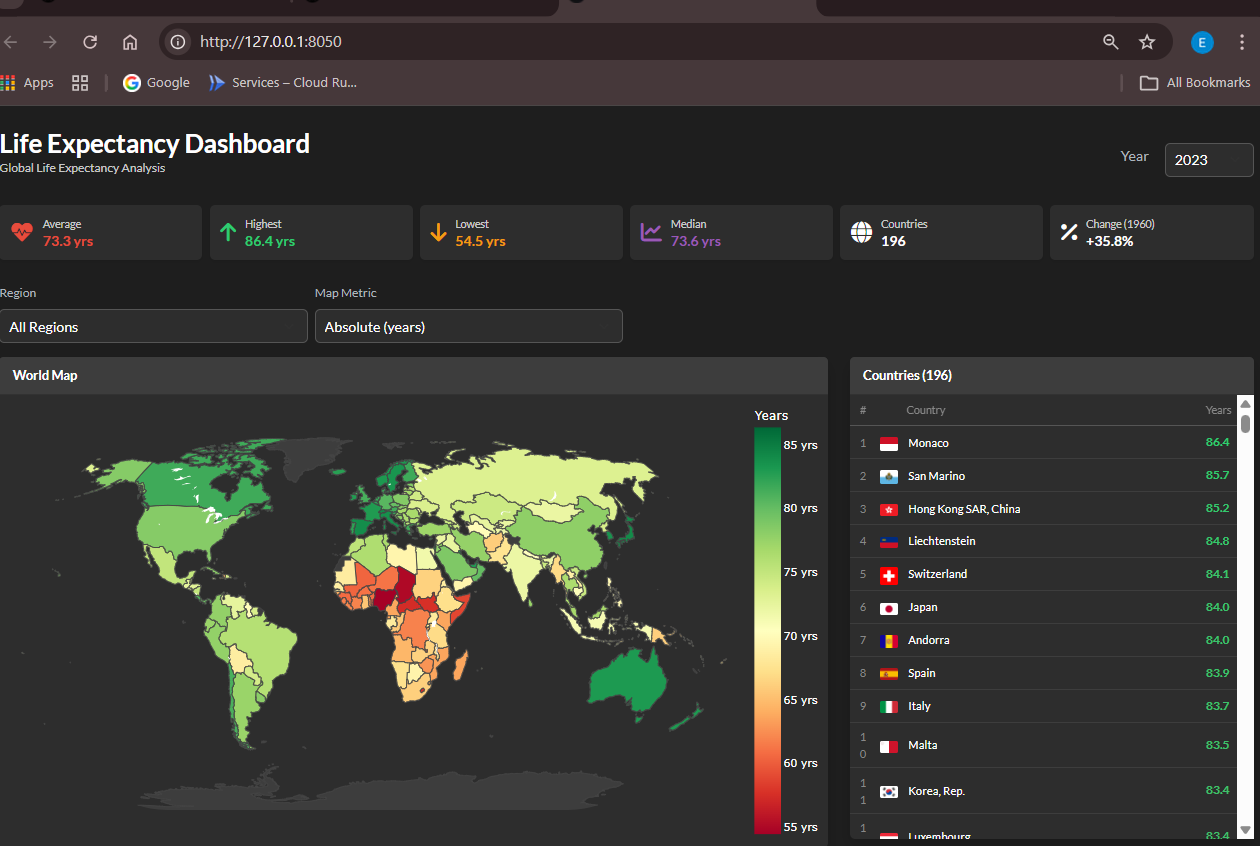The image size is (1260, 846).
Task: Click the globe icon on Countries card
Action: coord(860,232)
